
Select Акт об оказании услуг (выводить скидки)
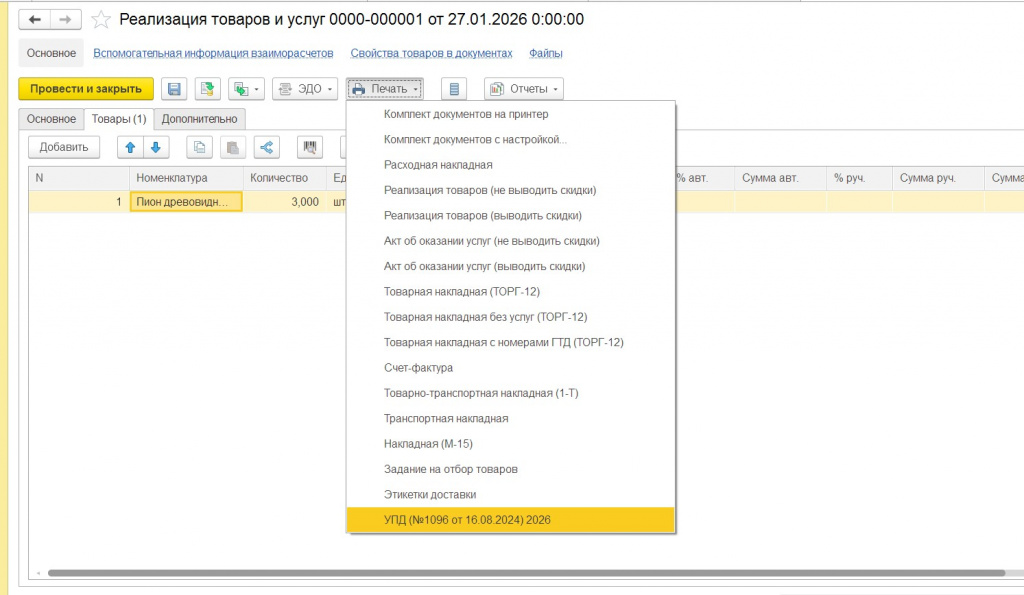coord(511,266)
